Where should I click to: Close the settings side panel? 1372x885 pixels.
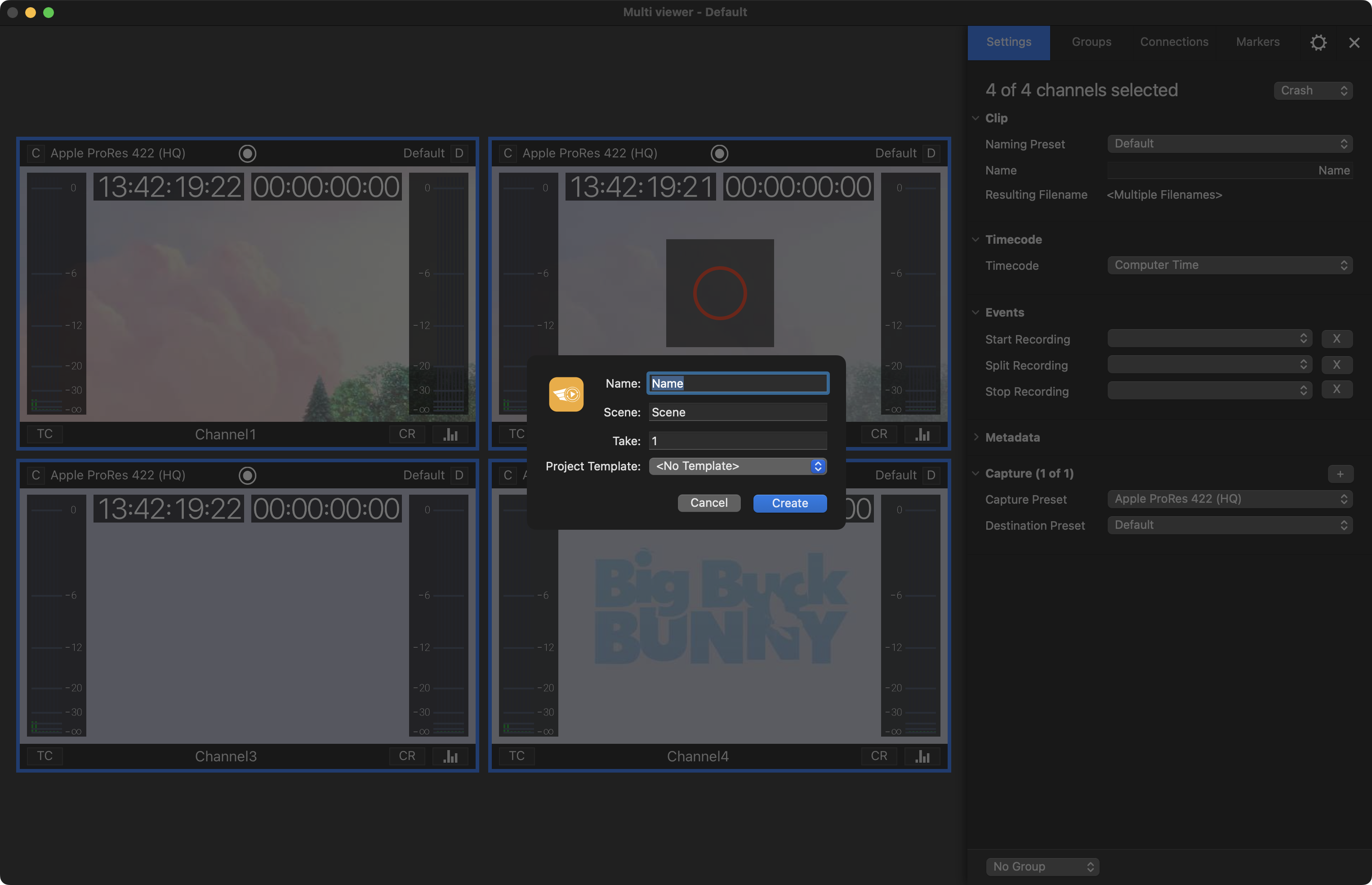point(1354,43)
